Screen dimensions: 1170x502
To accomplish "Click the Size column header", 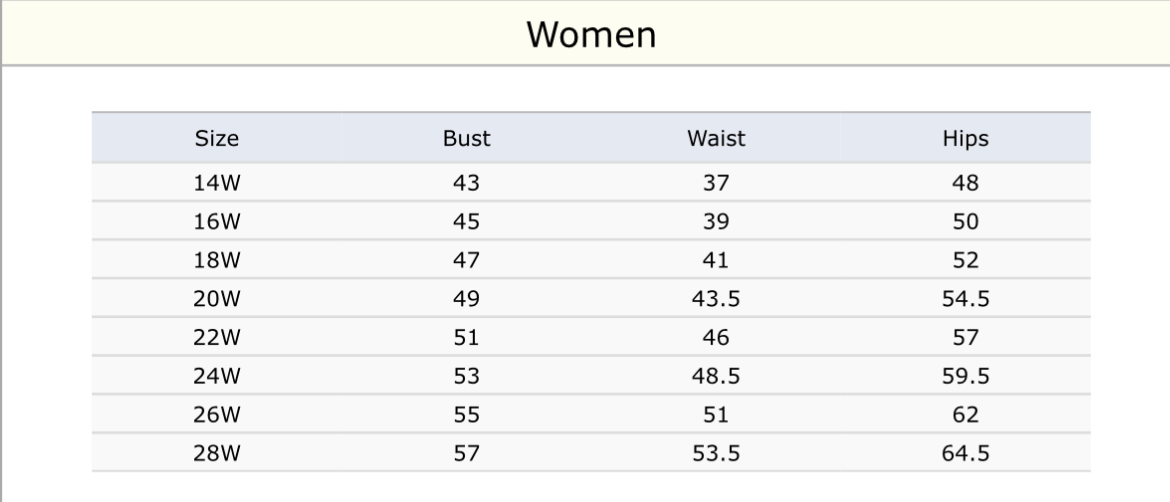I will pyautogui.click(x=217, y=139).
